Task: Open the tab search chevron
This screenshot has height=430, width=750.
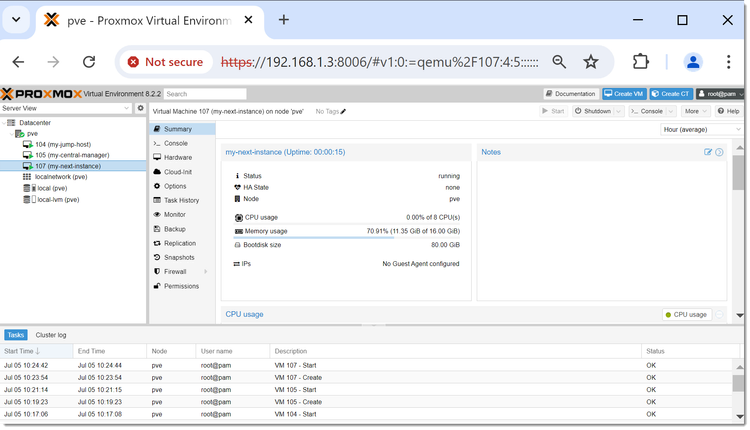Action: [x=16, y=20]
